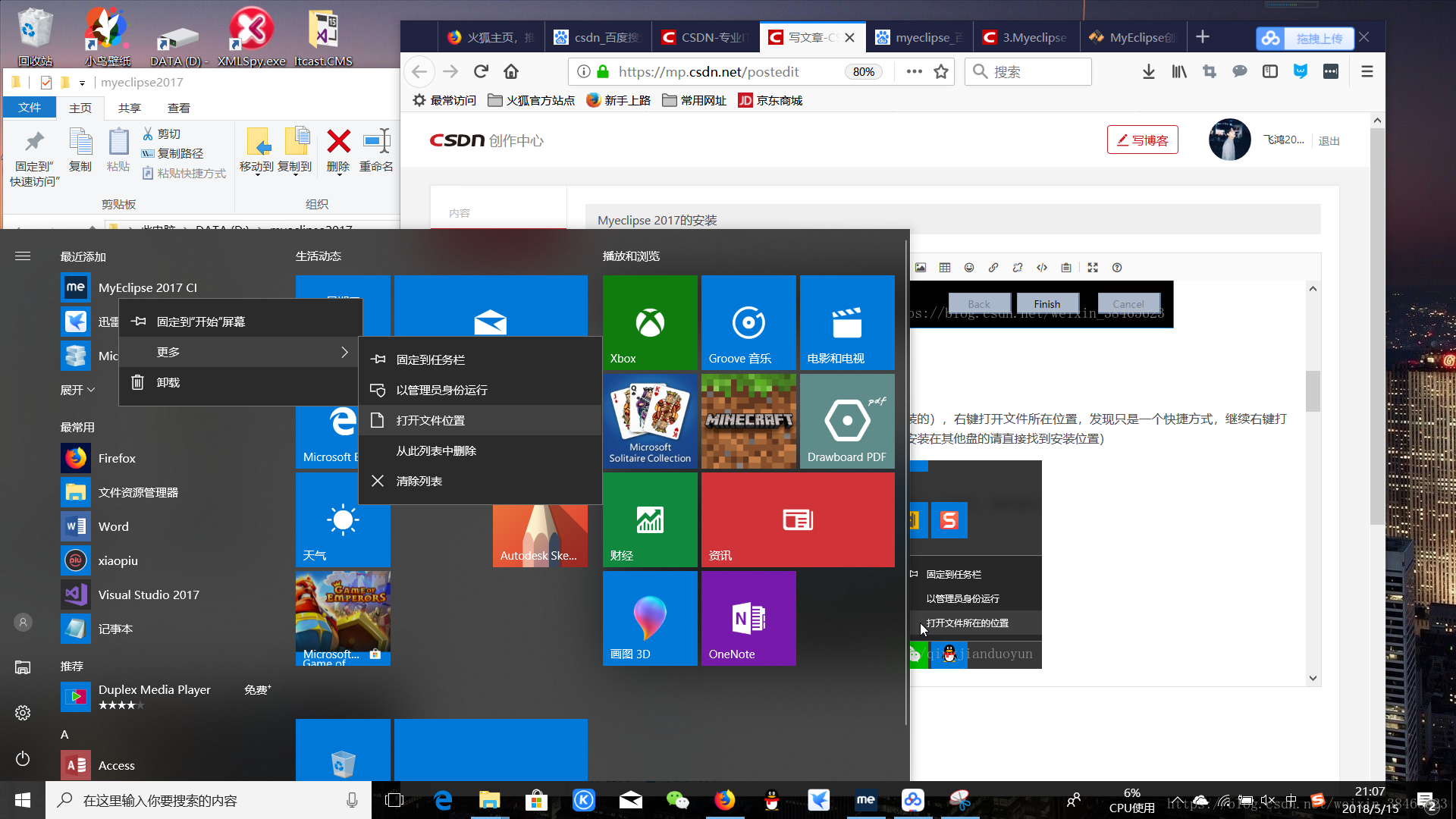The height and width of the screenshot is (819, 1456).
Task: Click the article title field Myeclipse 2017的安装
Action: (952, 220)
